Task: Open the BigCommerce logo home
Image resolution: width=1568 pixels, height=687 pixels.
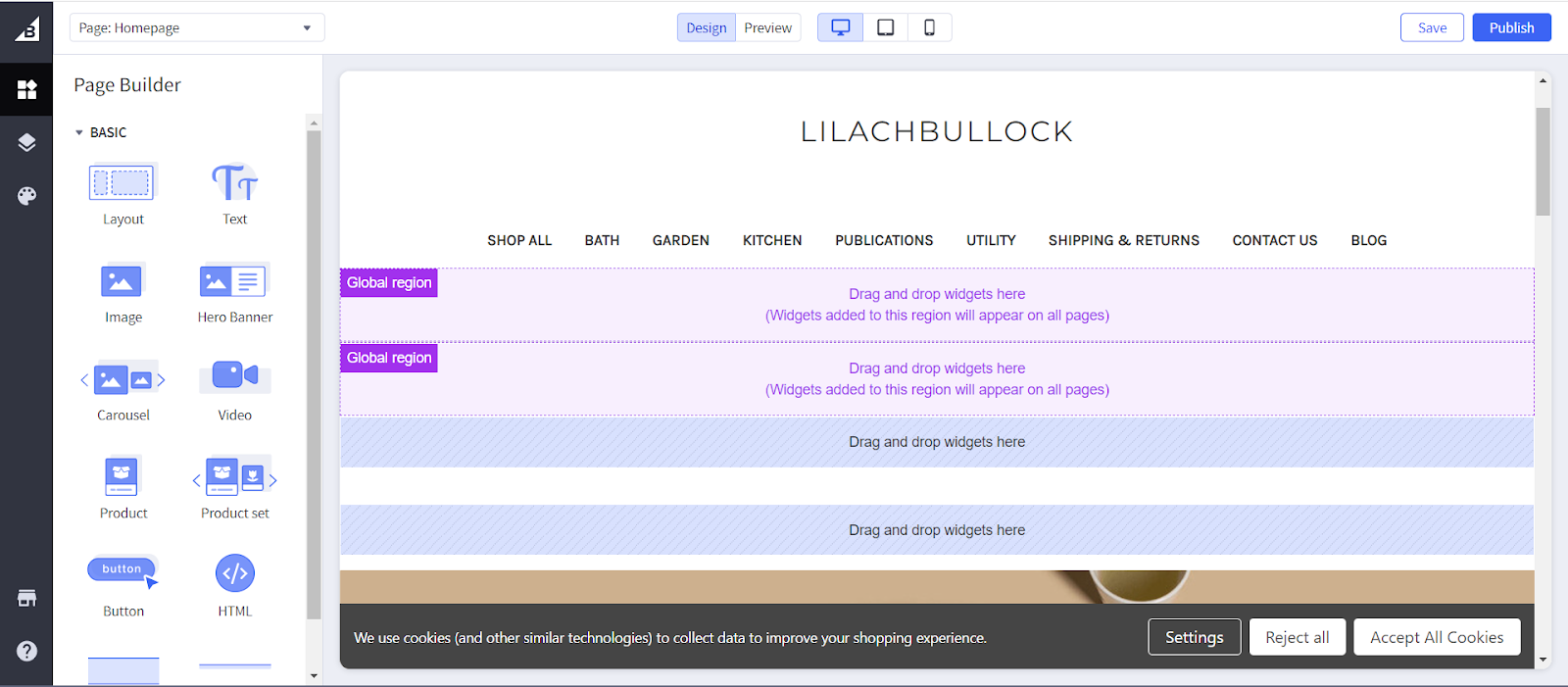Action: (26, 28)
